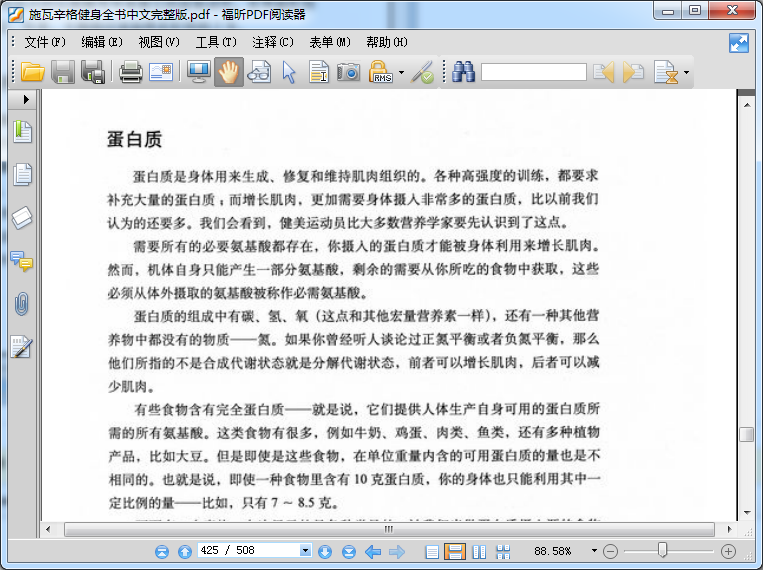This screenshot has width=763, height=570.
Task: Go back to previous view
Action: [x=373, y=552]
